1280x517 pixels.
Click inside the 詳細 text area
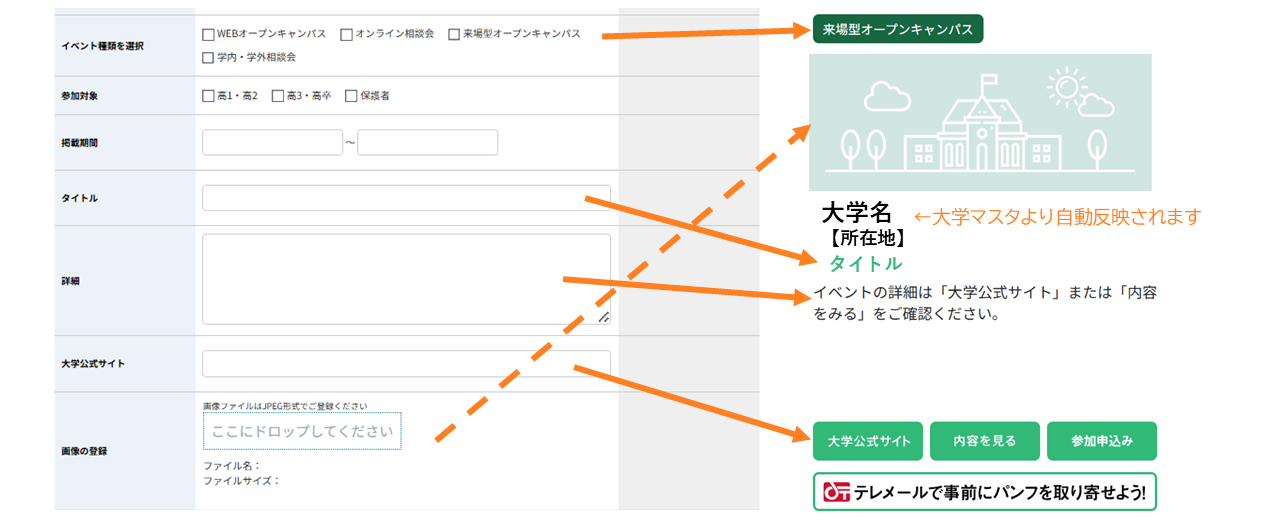coord(406,279)
